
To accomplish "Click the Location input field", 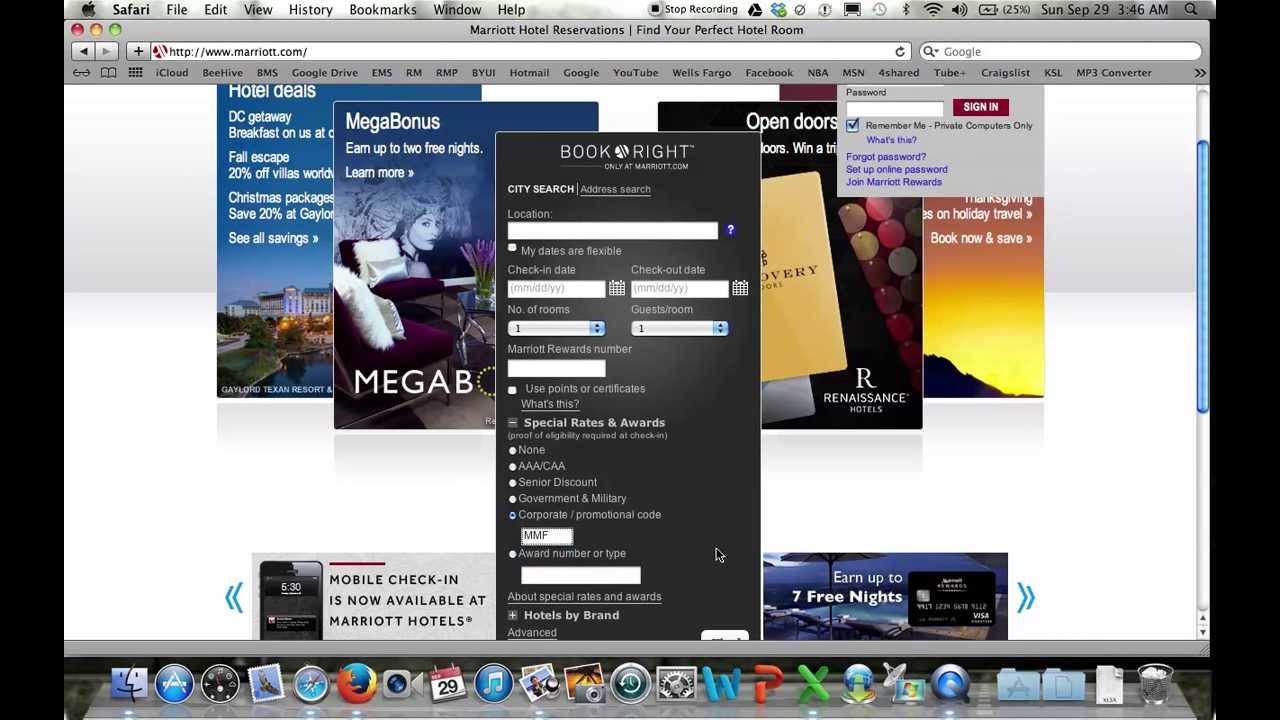I will [x=613, y=231].
